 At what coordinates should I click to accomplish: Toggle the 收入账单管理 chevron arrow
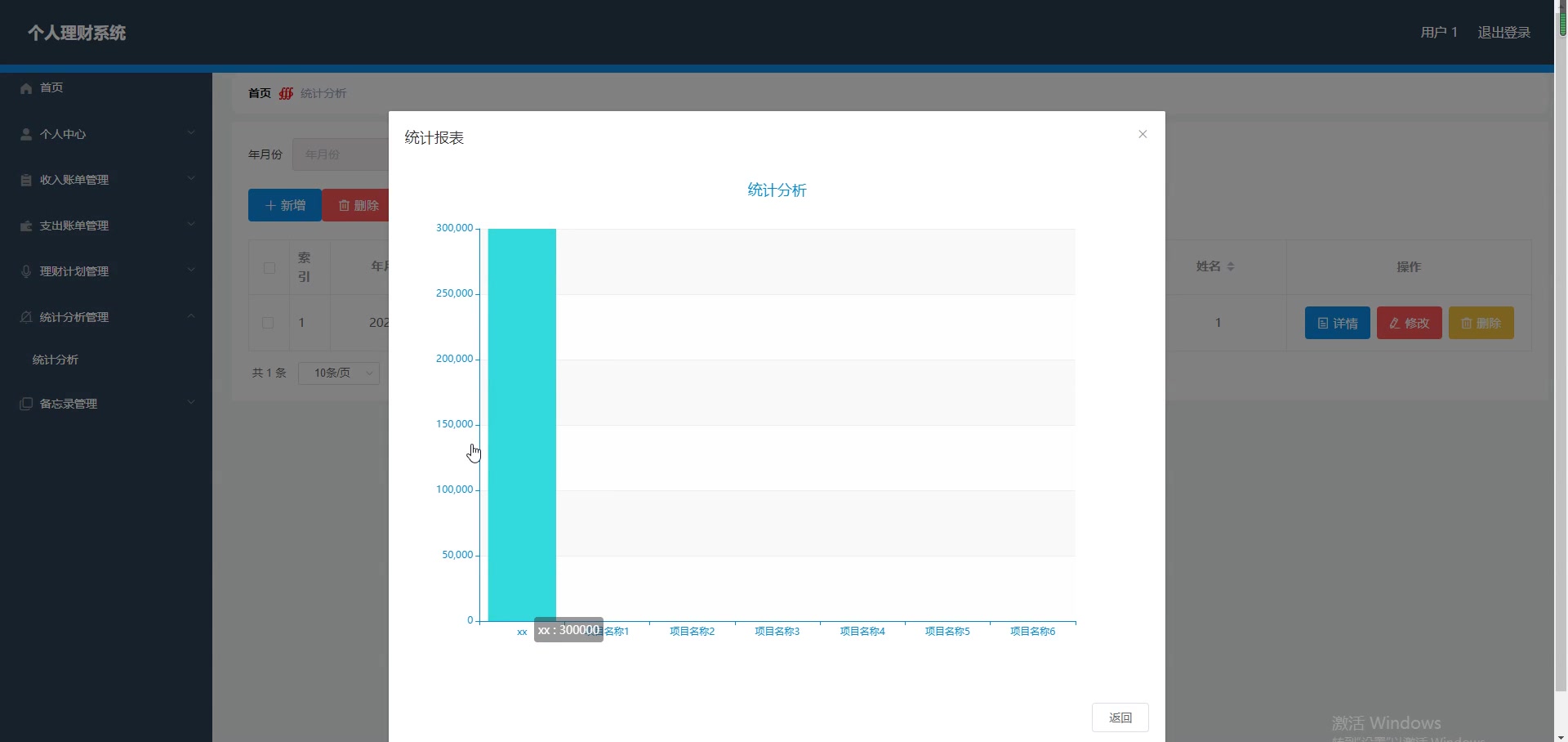click(x=191, y=178)
